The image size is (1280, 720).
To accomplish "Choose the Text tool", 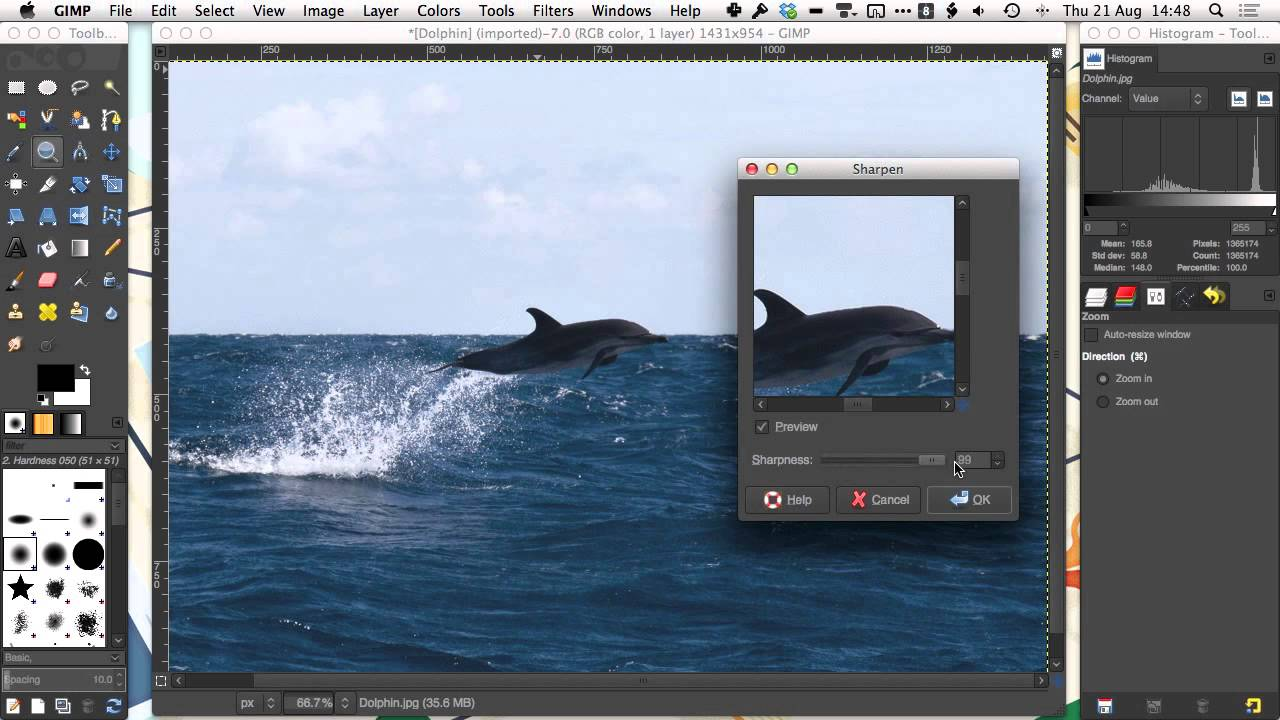I will (16, 247).
